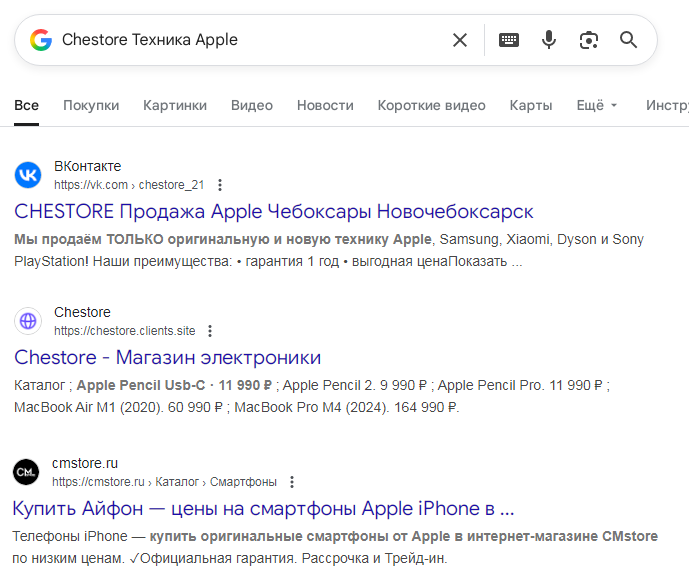689x576 pixels.
Task: Switch to the Покупки tab
Action: (x=91, y=105)
